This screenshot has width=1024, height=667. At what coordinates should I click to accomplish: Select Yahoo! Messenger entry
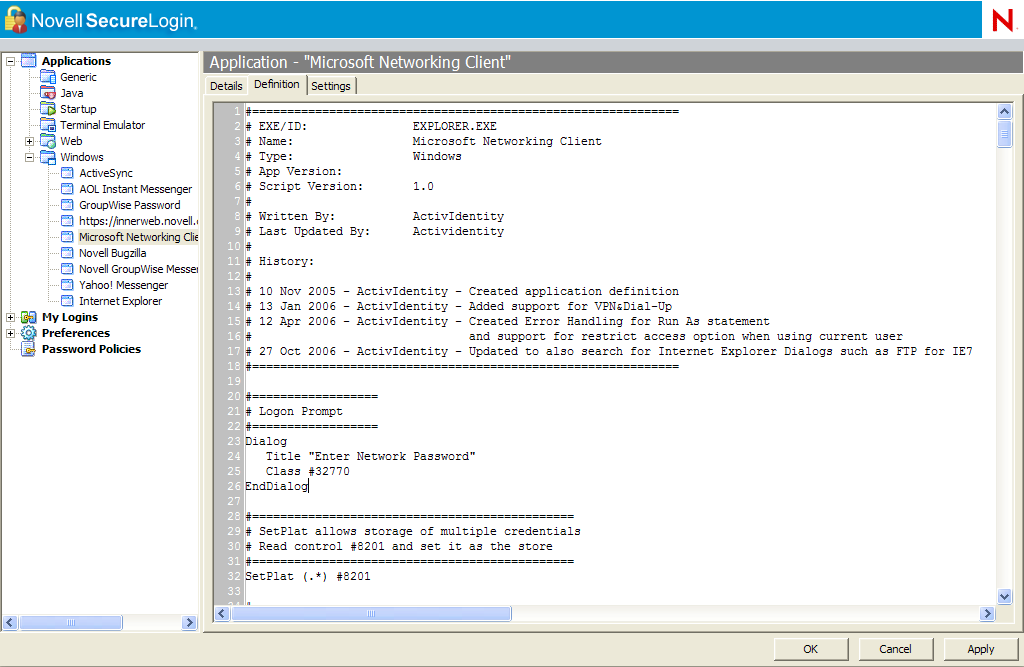coord(124,285)
